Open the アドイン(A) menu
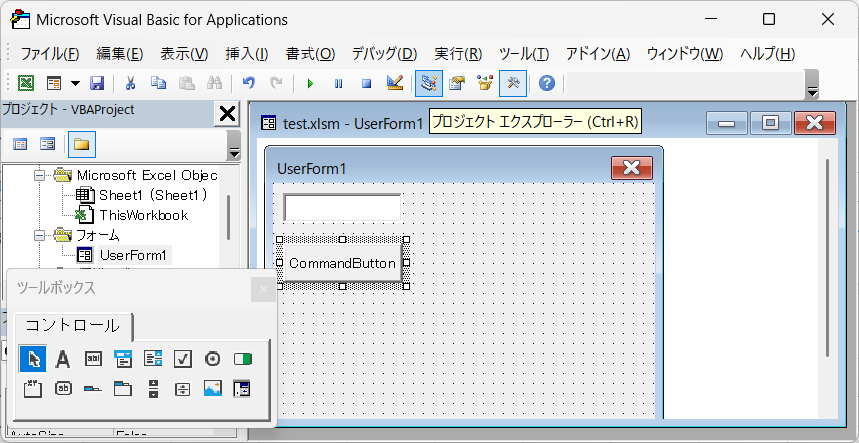859x443 pixels. 598,54
